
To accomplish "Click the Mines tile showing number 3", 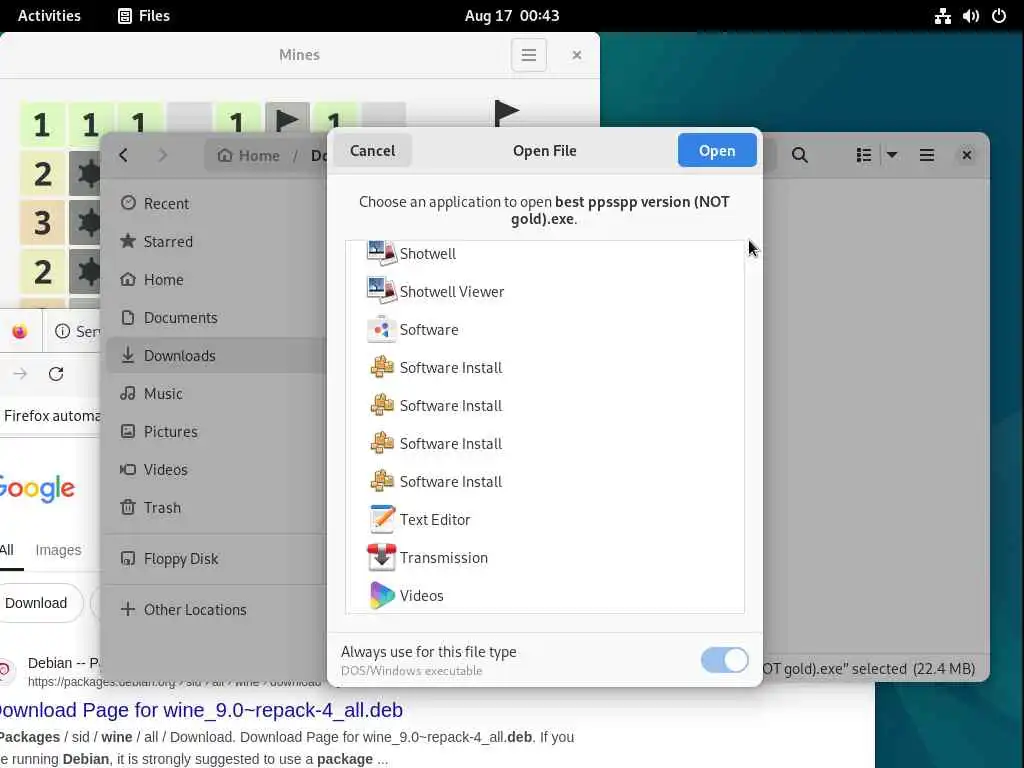I will pyautogui.click(x=42, y=222).
